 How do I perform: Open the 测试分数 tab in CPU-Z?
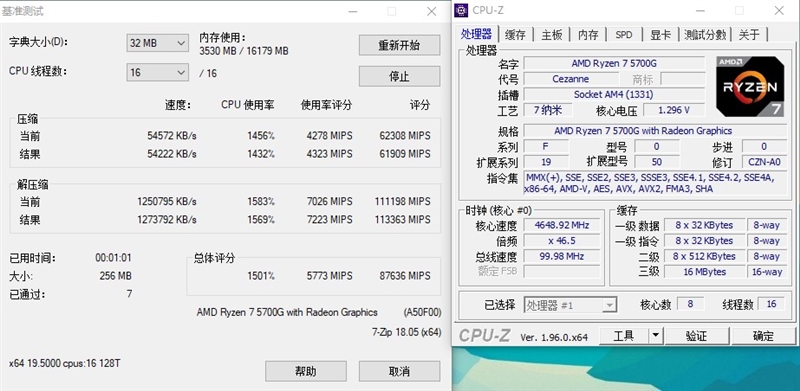click(705, 35)
